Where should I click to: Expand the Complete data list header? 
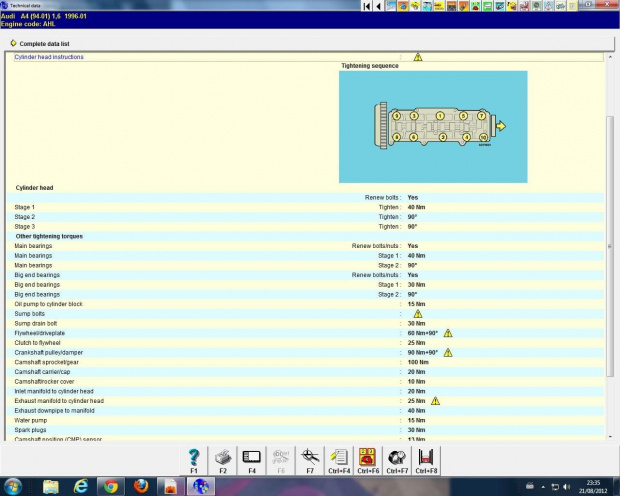pos(44,44)
